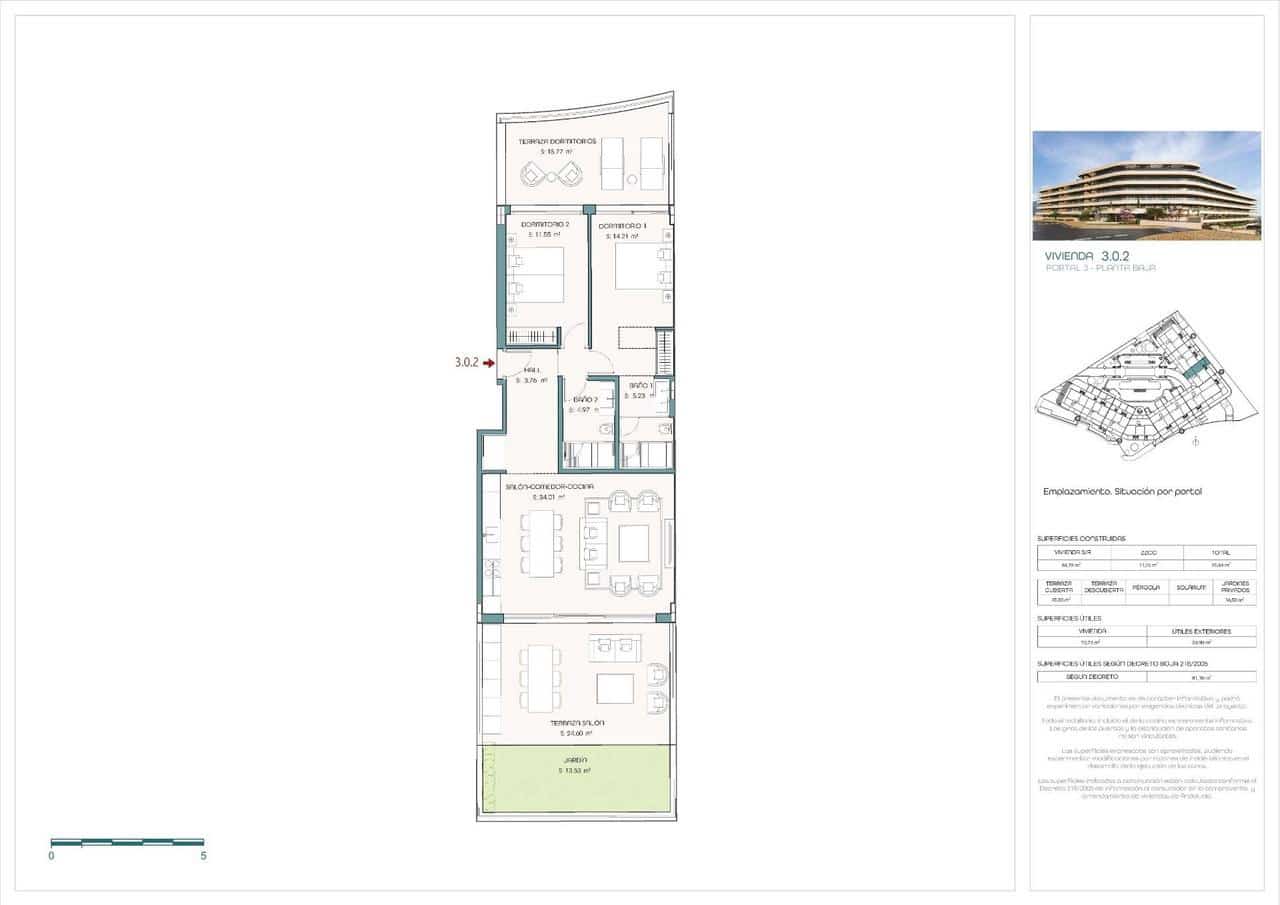
Task: Click 'PORTAL 3 - PLANTA BAJA' subtitle
Action: [x=1100, y=269]
